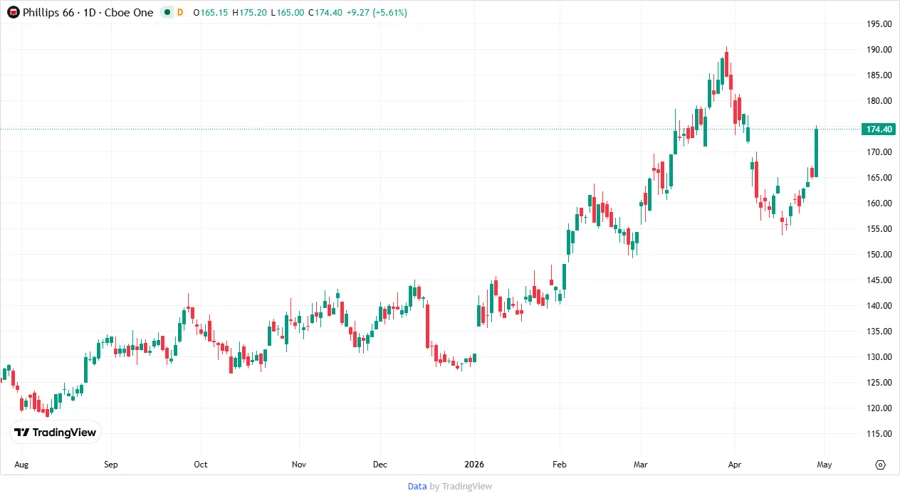Click the 2026 label on time axis
The width and height of the screenshot is (900, 498).
coord(474,464)
